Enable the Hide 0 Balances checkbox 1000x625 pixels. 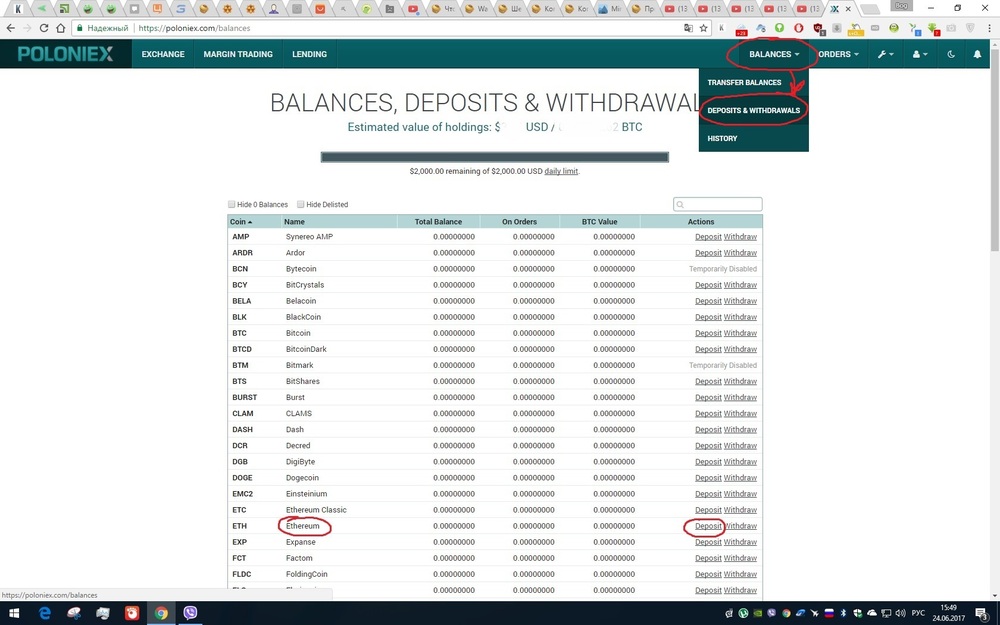pos(232,204)
